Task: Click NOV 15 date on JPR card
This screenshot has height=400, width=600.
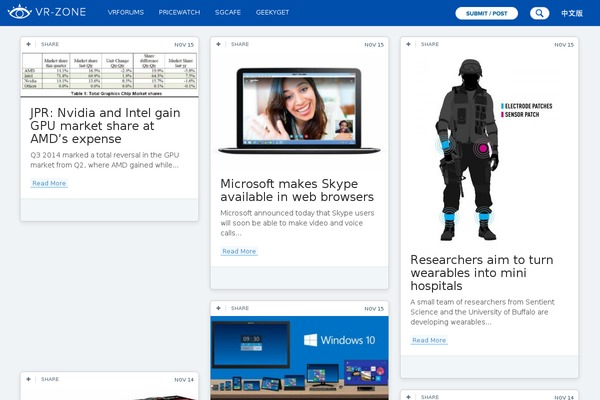Action: click(x=184, y=44)
